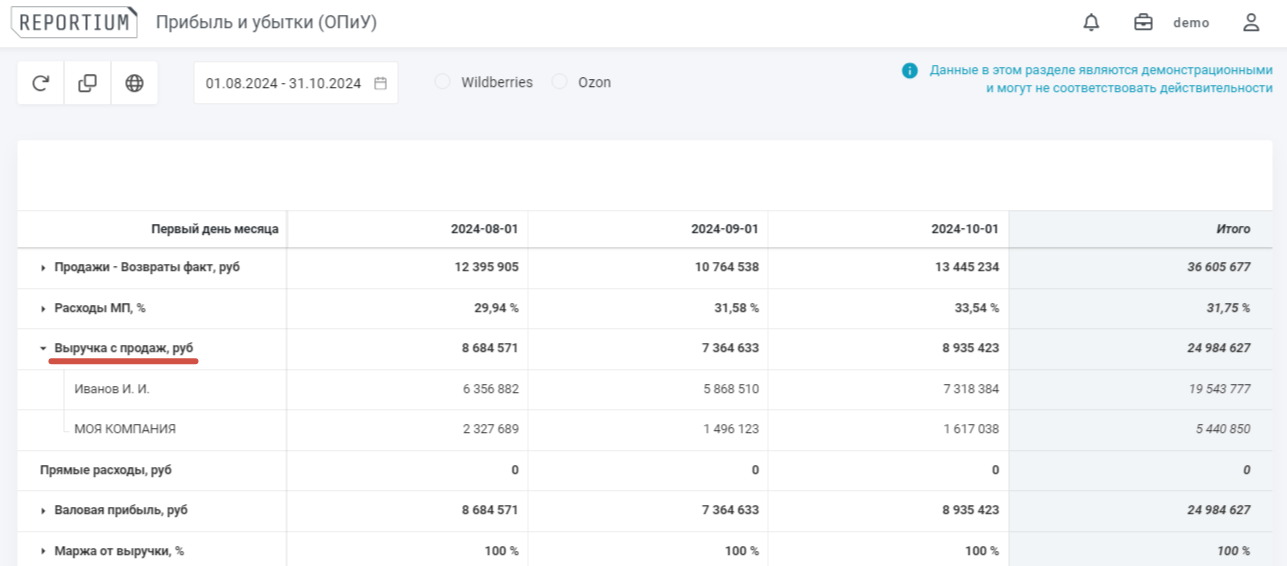Click the copy report icon
The height and width of the screenshot is (566, 1287).
pos(88,83)
